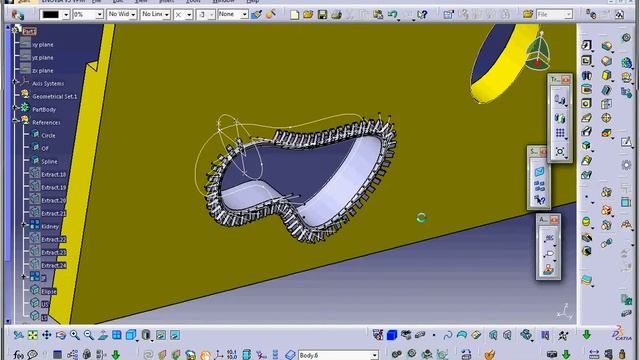Image resolution: width=640 pixels, height=360 pixels.
Task: Select the black color swatch
Action: coord(51,15)
